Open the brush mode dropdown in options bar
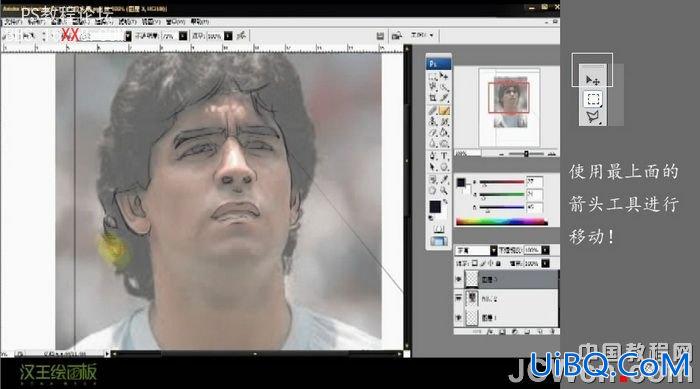 [128, 36]
